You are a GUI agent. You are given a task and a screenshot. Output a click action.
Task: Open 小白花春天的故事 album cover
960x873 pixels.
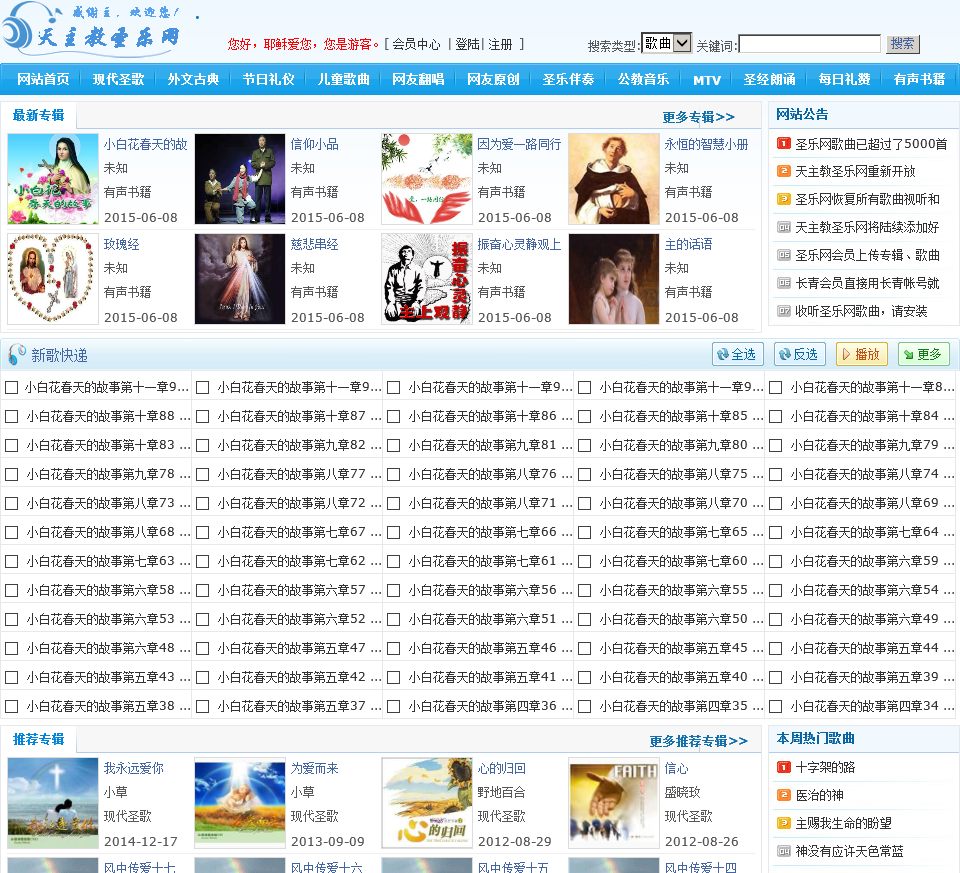(x=53, y=179)
